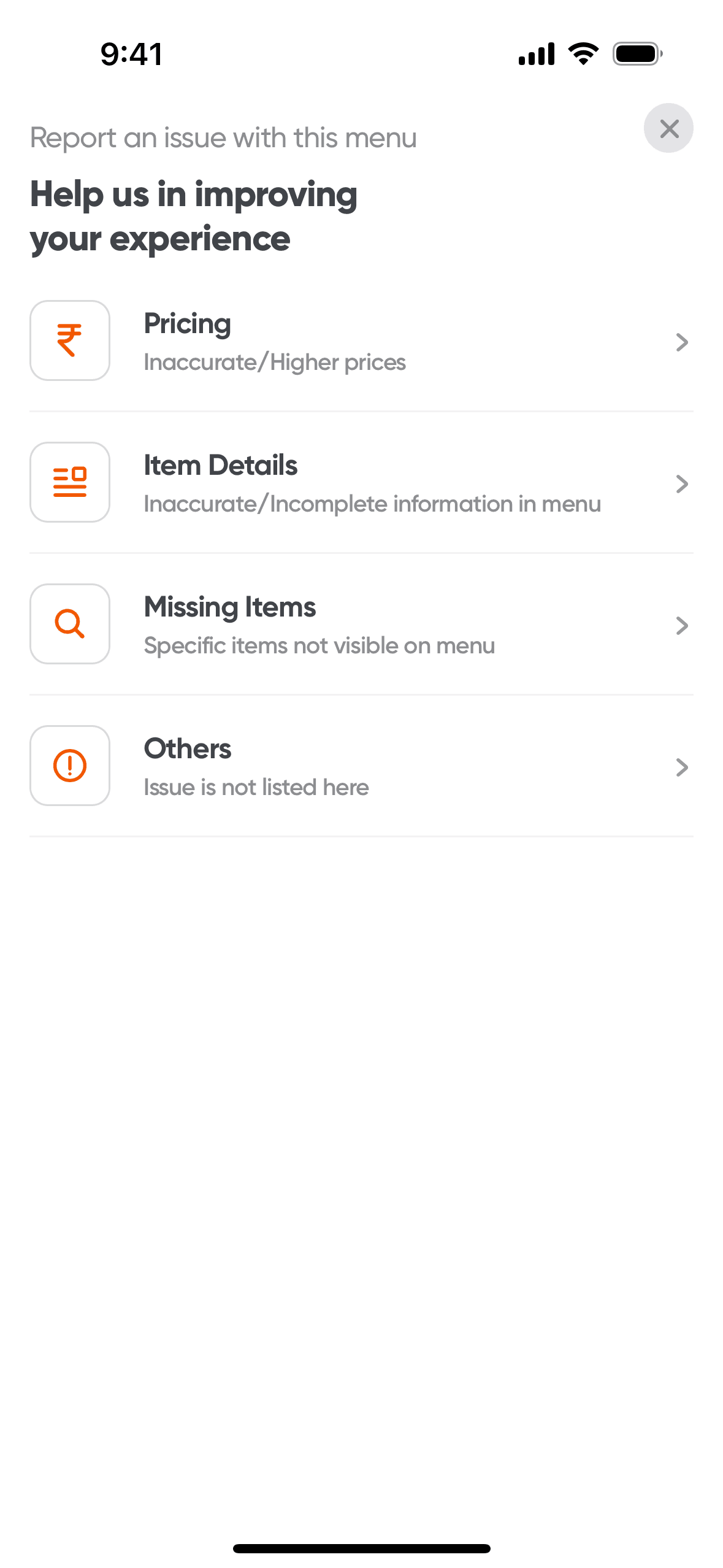
Task: Tap the Wi-Fi status icon
Action: [x=583, y=54]
